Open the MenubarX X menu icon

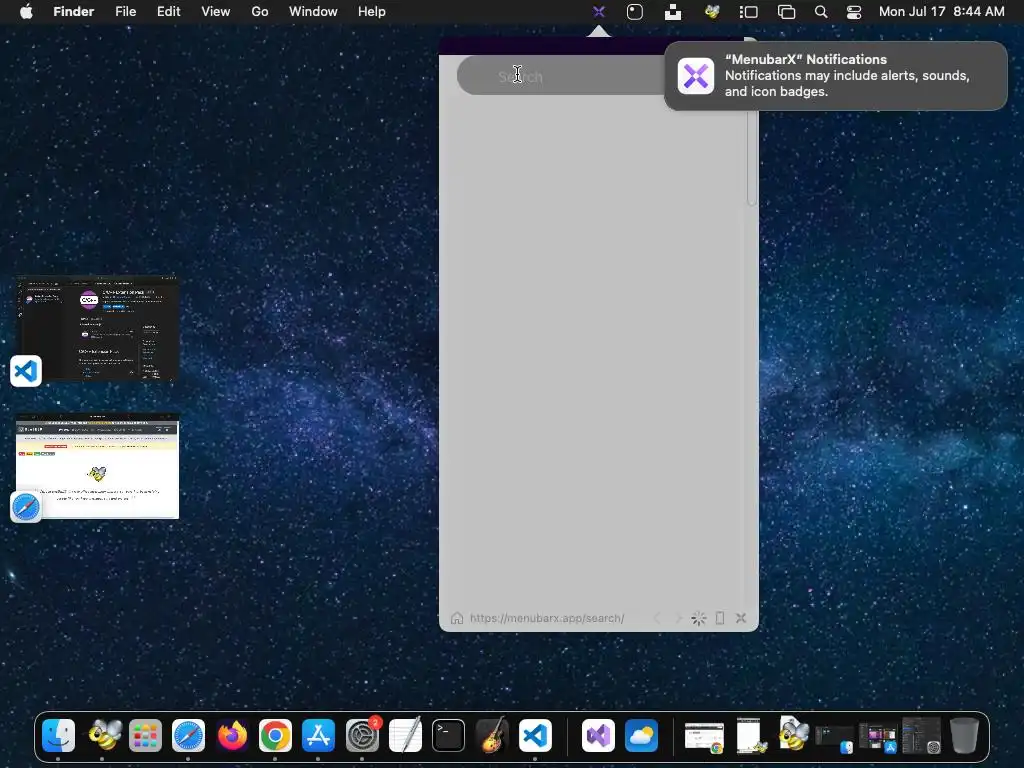(741, 618)
